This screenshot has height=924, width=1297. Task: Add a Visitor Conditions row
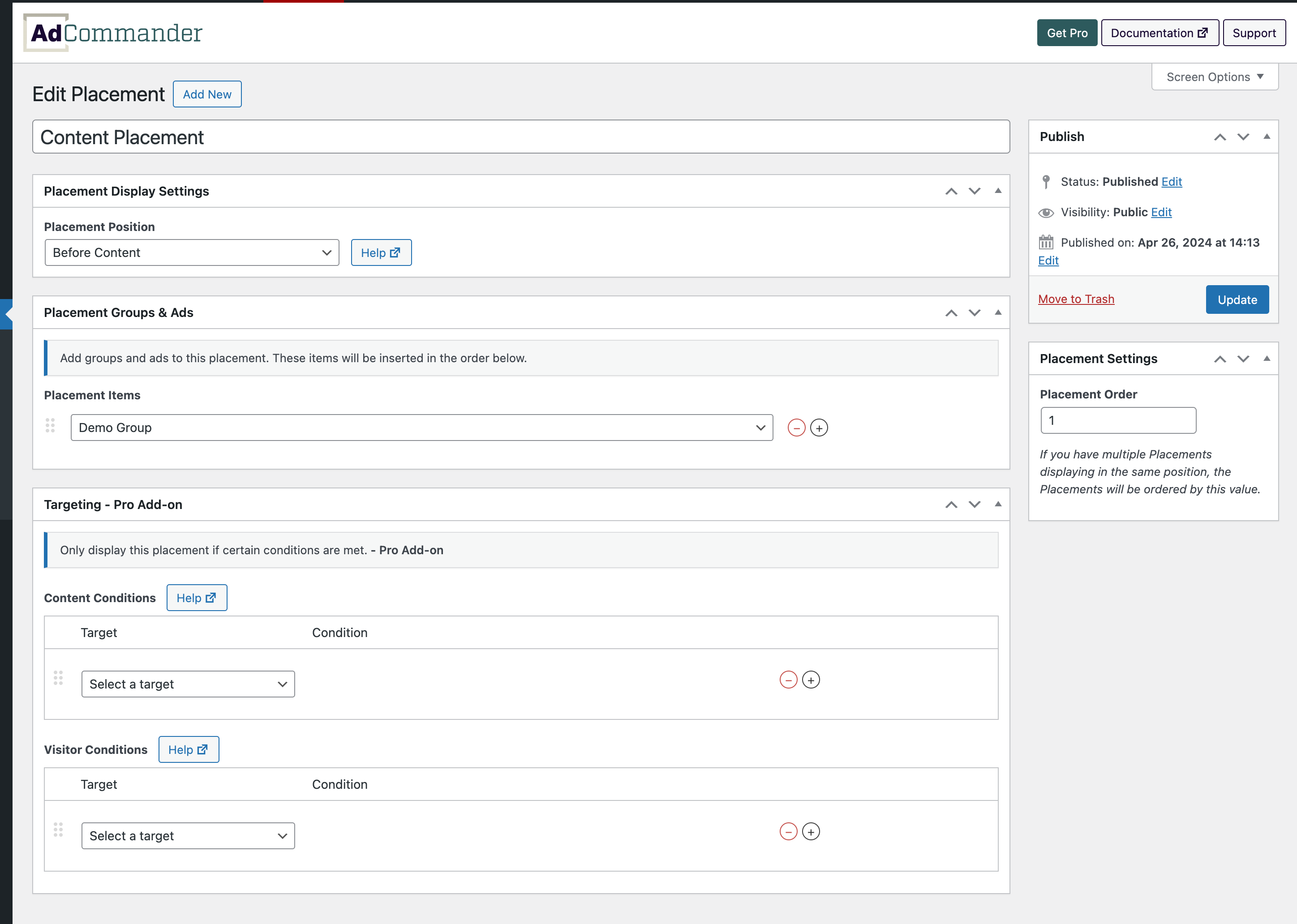pyautogui.click(x=811, y=832)
